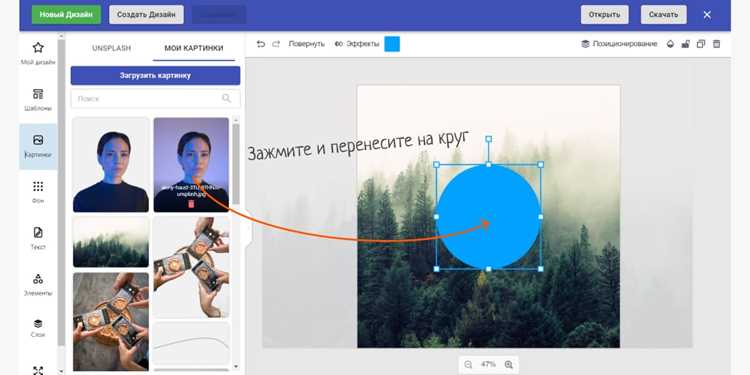Image resolution: width=750 pixels, height=375 pixels.
Task: Zoom out with the minus magnifier
Action: [x=468, y=364]
